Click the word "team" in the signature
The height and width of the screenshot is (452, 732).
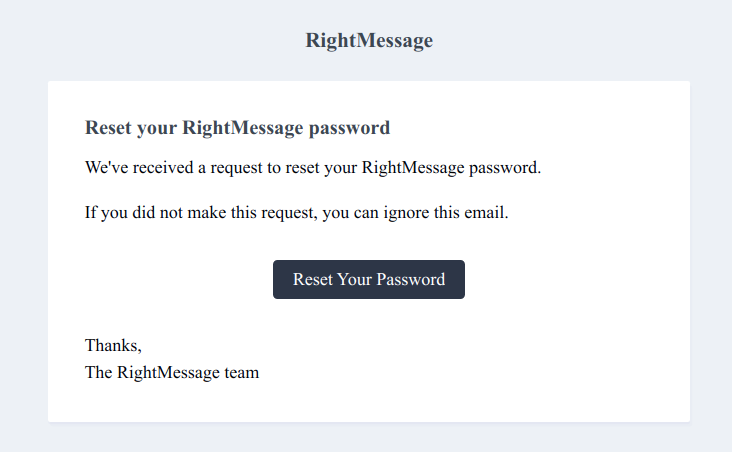pos(241,373)
